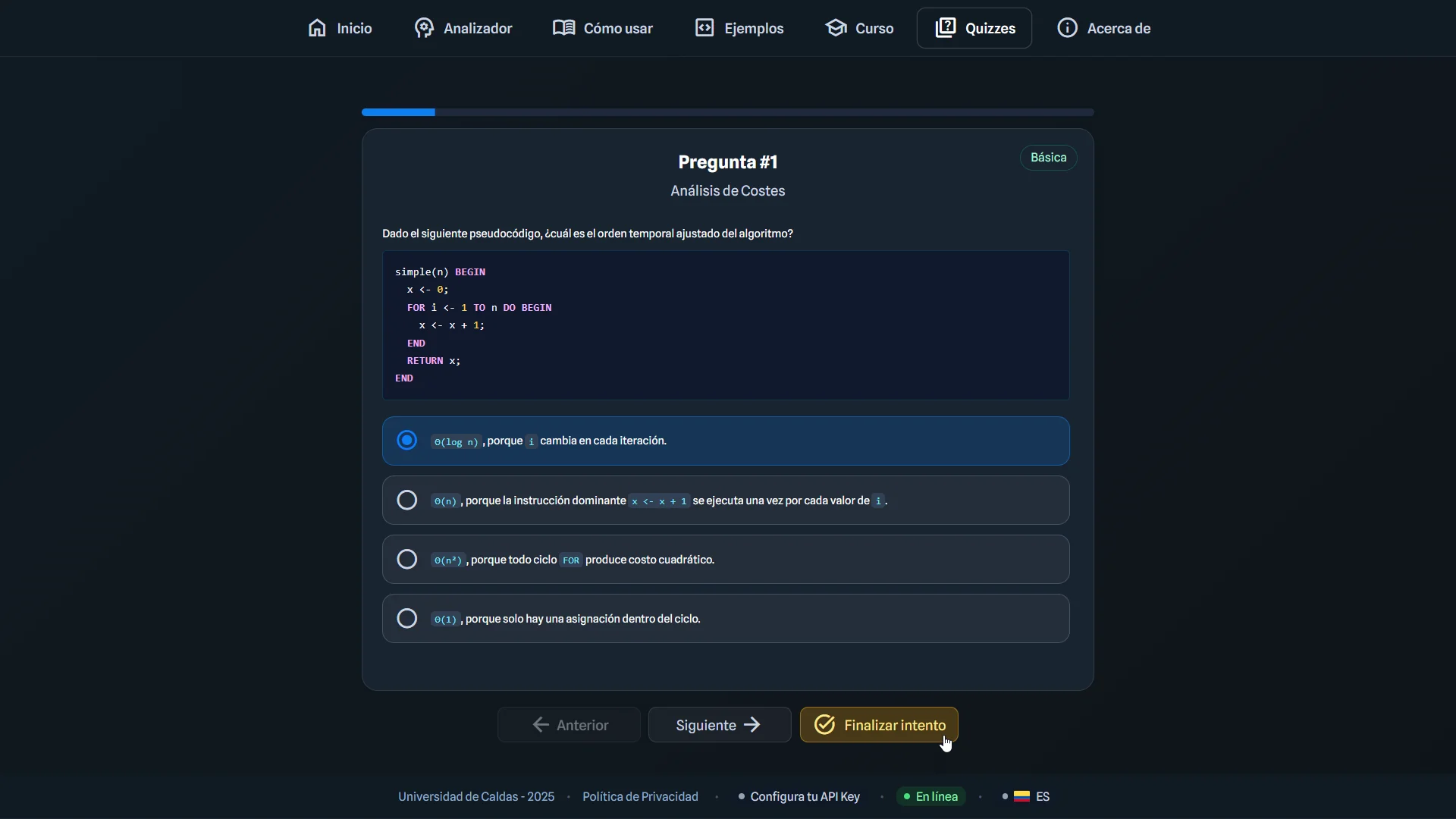Click the right arrow icon on Siguiente

coord(752,725)
